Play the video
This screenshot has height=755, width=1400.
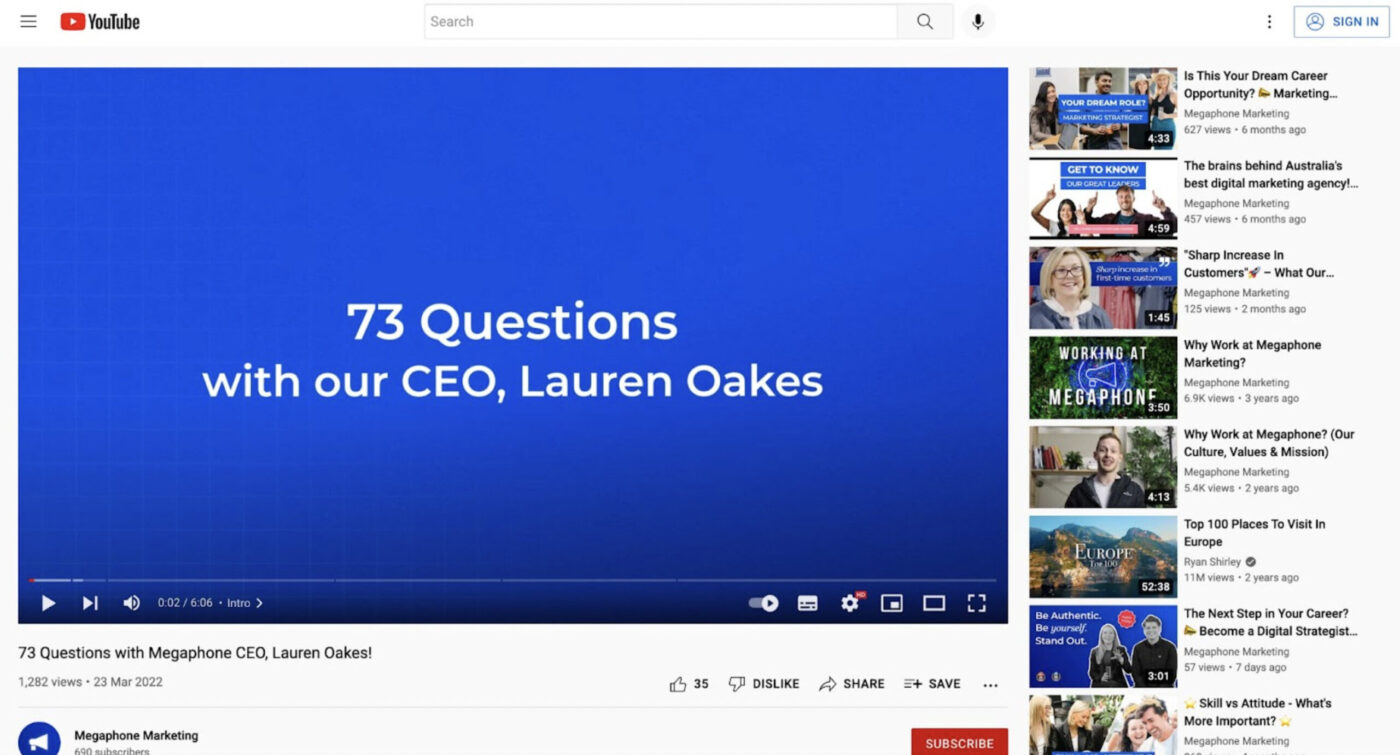click(47, 603)
